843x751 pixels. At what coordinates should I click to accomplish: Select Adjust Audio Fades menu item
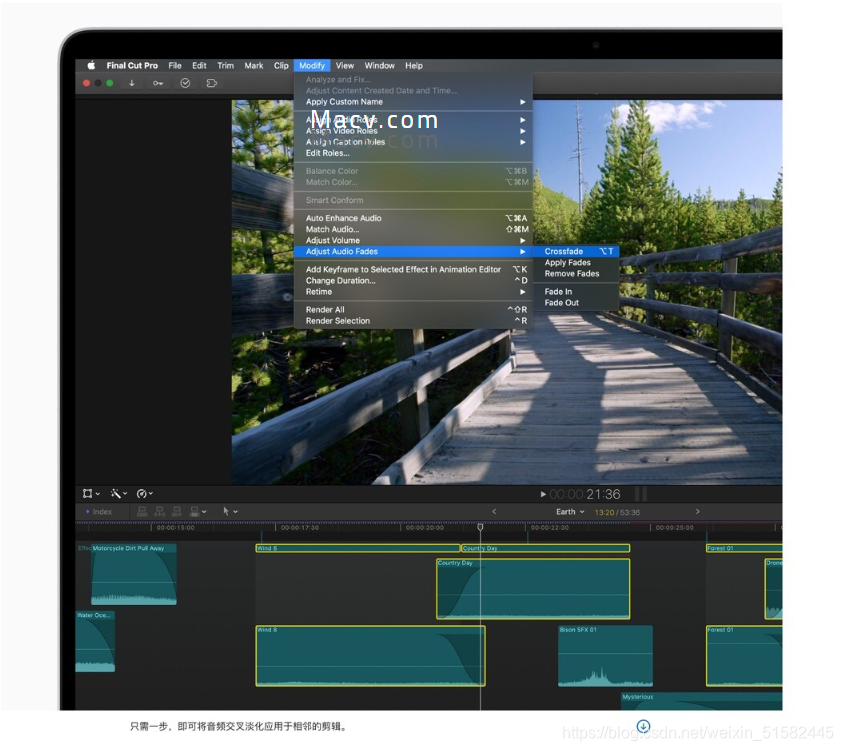coord(413,252)
